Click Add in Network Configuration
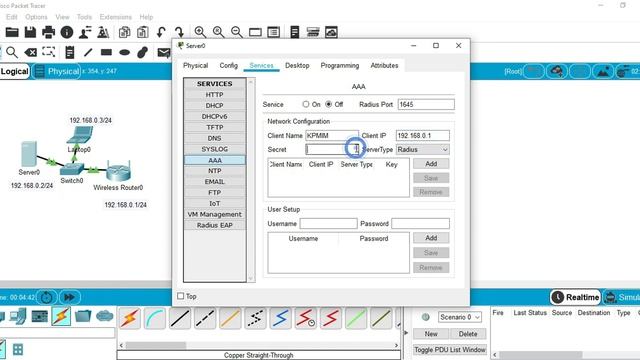 [431, 164]
